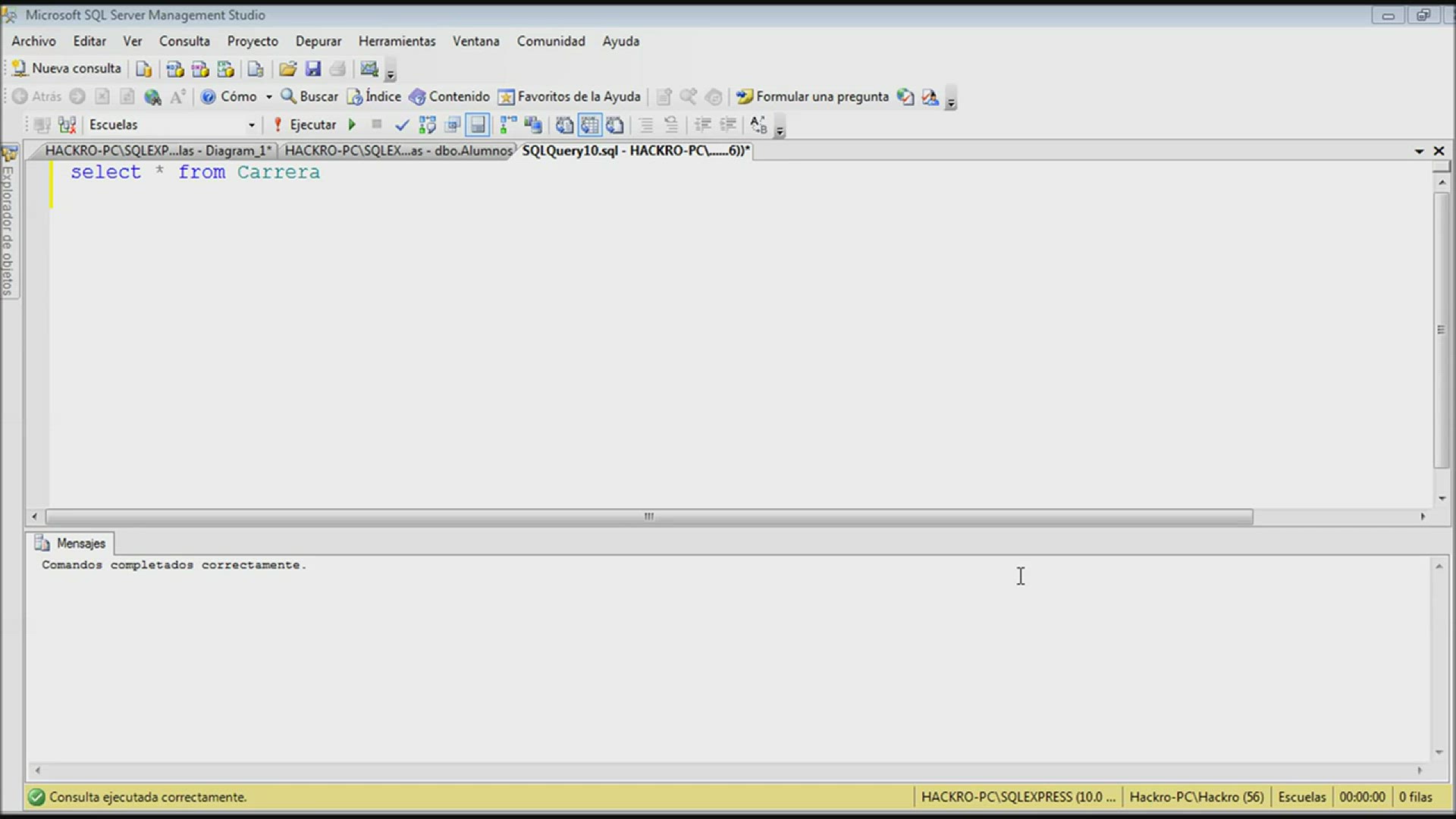Open SQL editor toolbar options arrow
The height and width of the screenshot is (819, 1456).
click(x=780, y=128)
